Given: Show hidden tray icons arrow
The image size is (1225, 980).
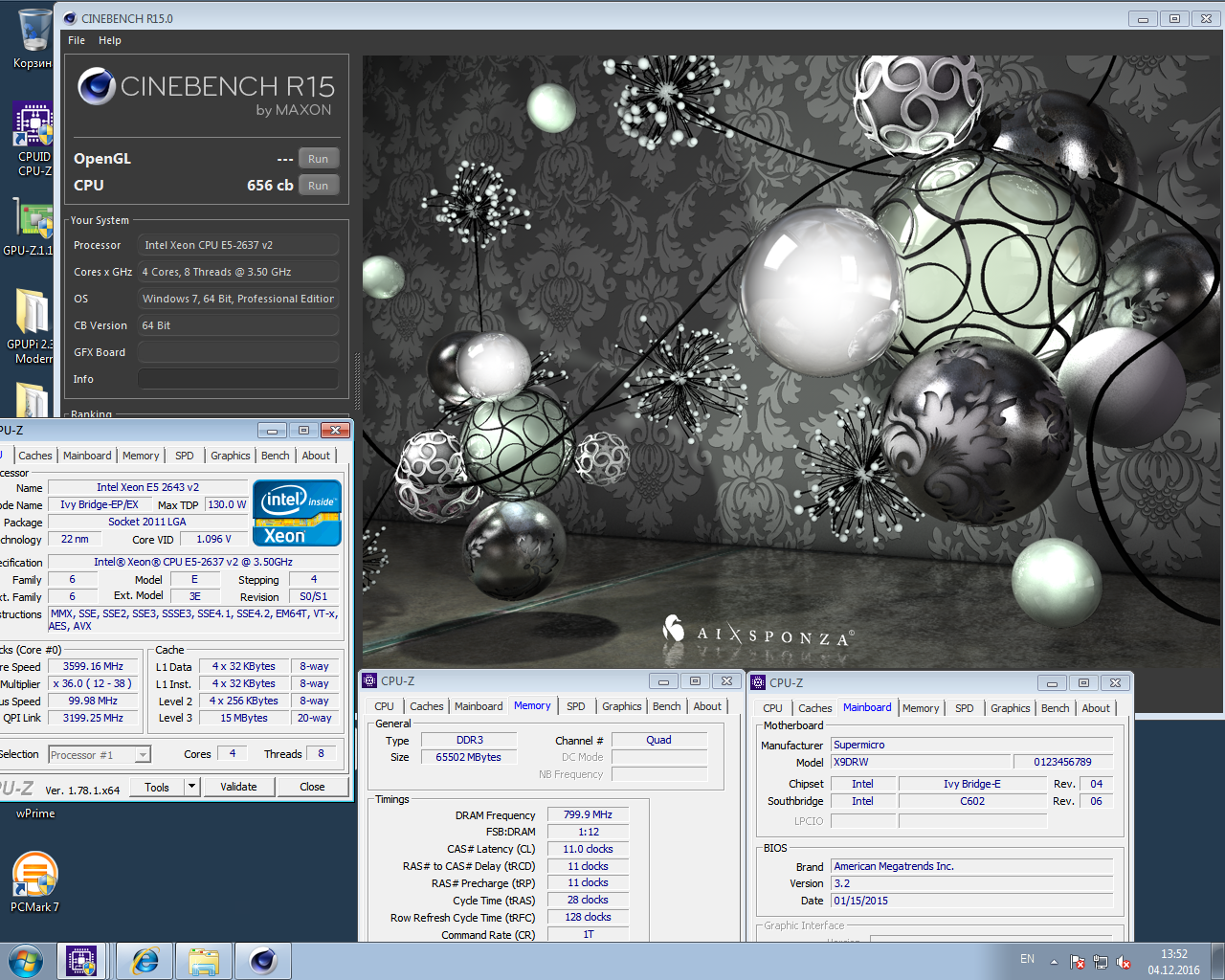Looking at the screenshot, I should [x=1054, y=962].
